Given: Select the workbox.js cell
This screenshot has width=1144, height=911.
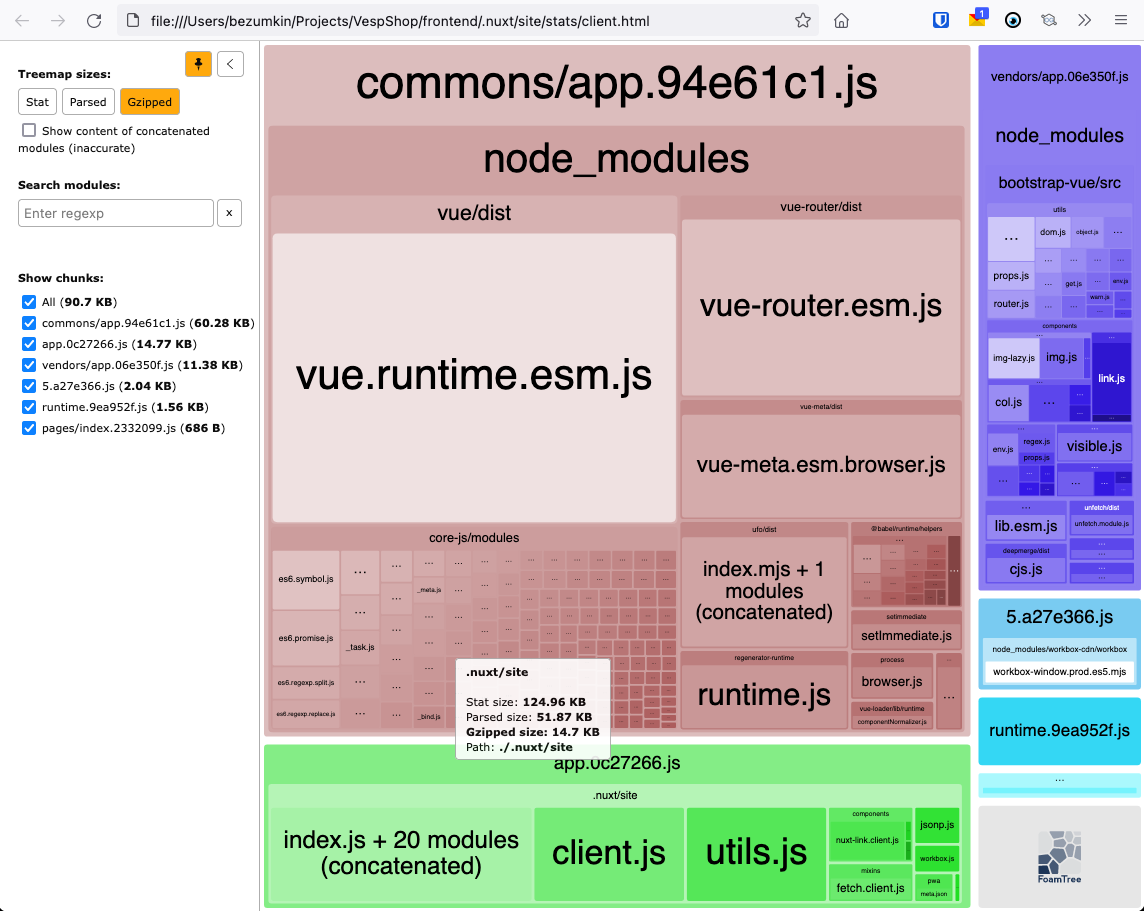Looking at the screenshot, I should (937, 858).
